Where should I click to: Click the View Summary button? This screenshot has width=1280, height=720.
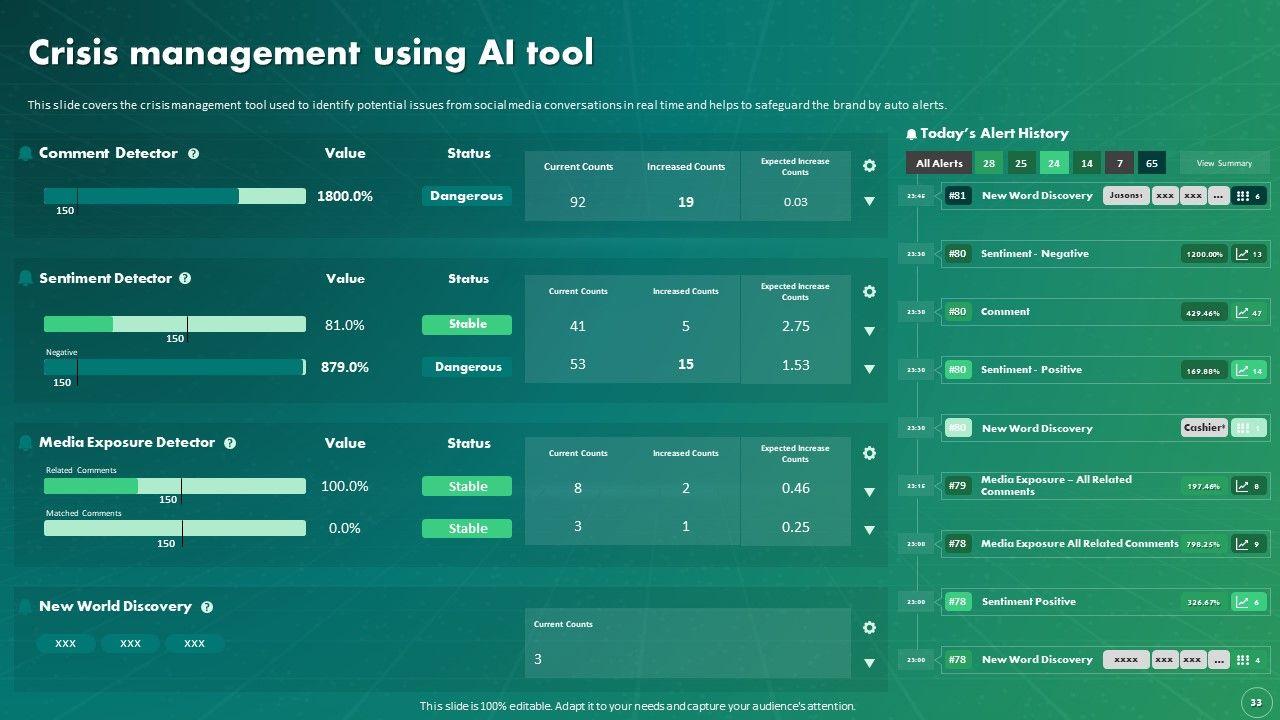tap(1224, 163)
